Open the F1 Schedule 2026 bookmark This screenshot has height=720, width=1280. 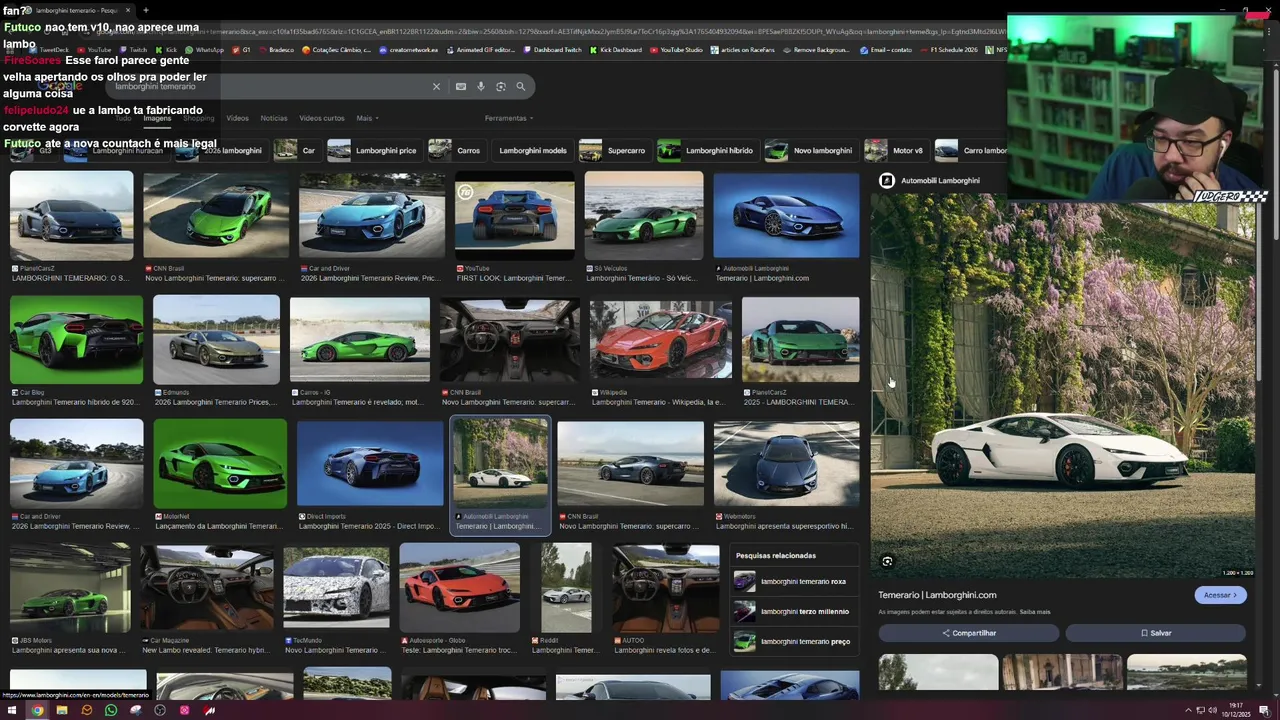(949, 50)
